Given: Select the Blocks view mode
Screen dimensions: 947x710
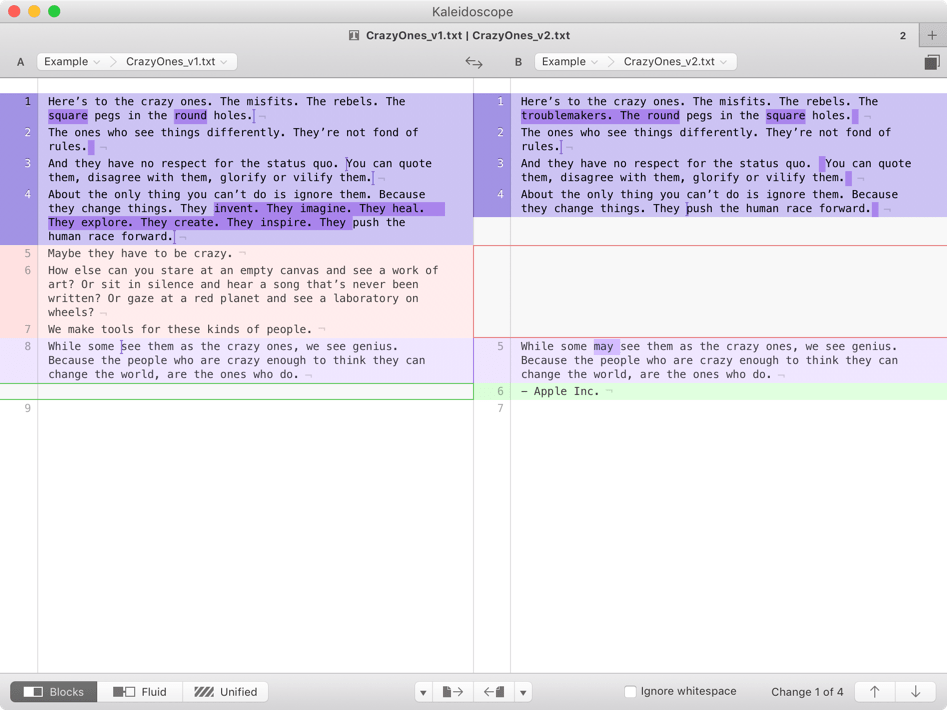Looking at the screenshot, I should [x=54, y=692].
